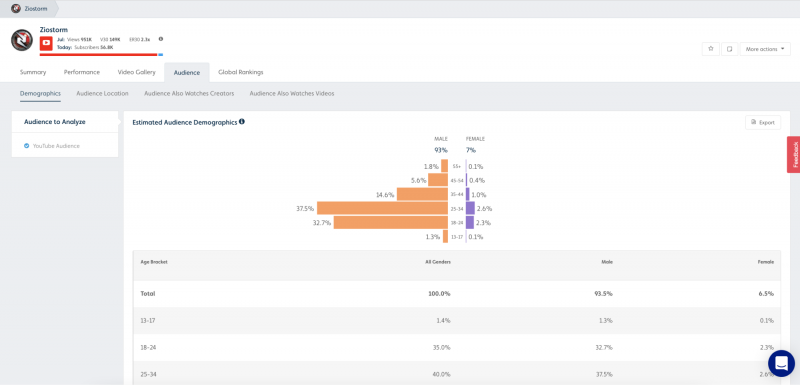Click the 1.4% cell in 13-17 row
Screen dimensions: 800x385
[443, 321]
